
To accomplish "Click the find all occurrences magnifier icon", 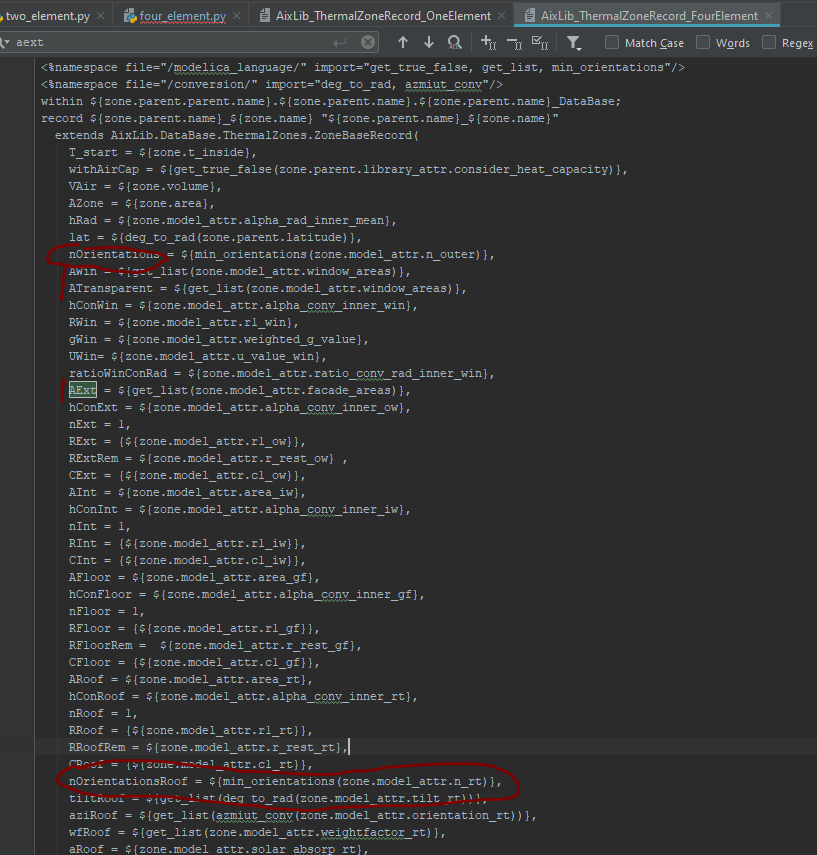I will point(454,42).
